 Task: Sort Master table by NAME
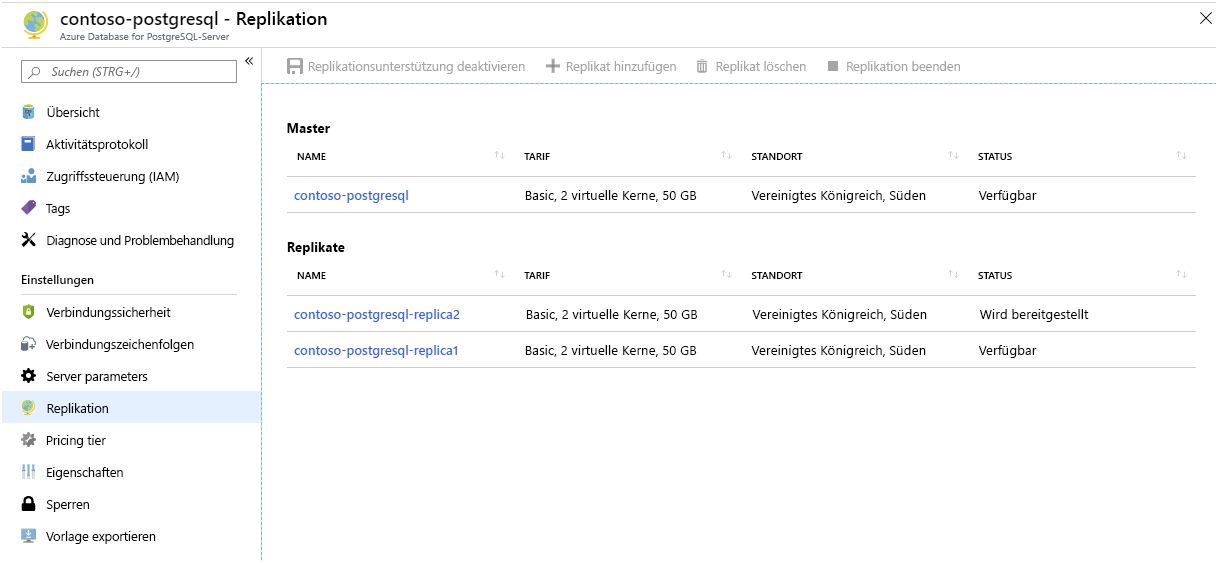coord(499,156)
